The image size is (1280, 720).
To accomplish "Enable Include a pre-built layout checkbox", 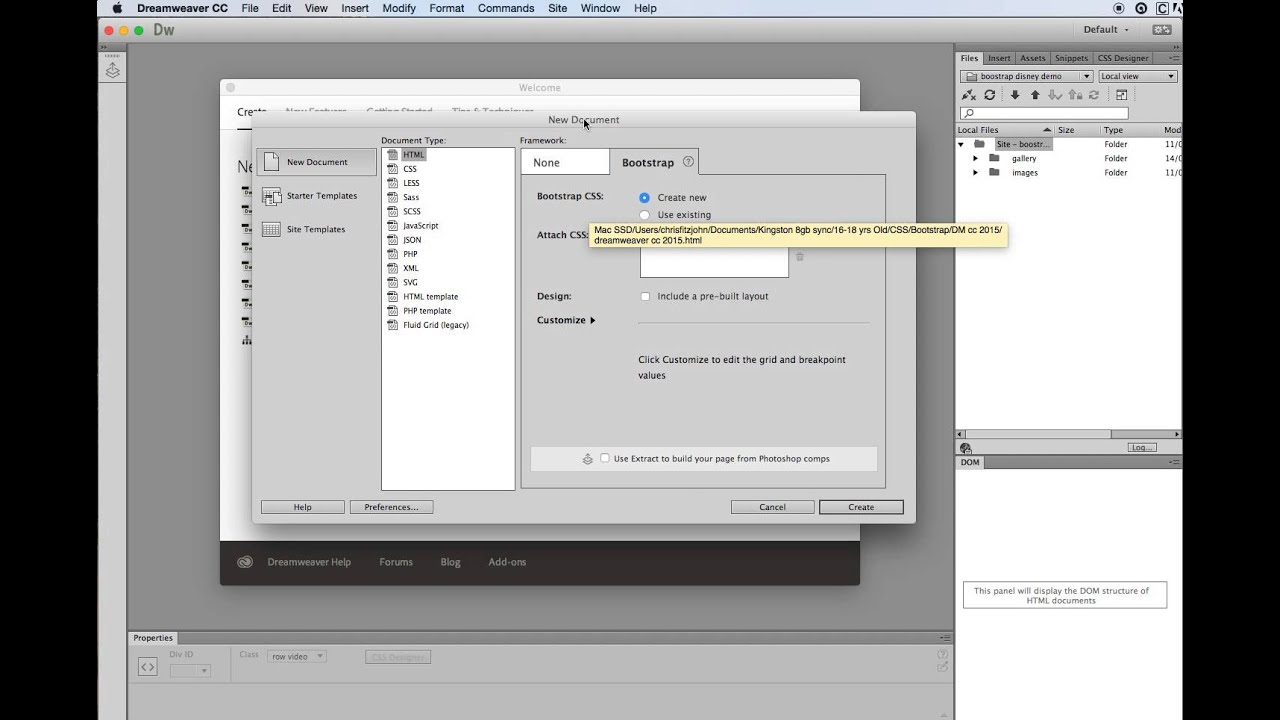I will point(645,296).
